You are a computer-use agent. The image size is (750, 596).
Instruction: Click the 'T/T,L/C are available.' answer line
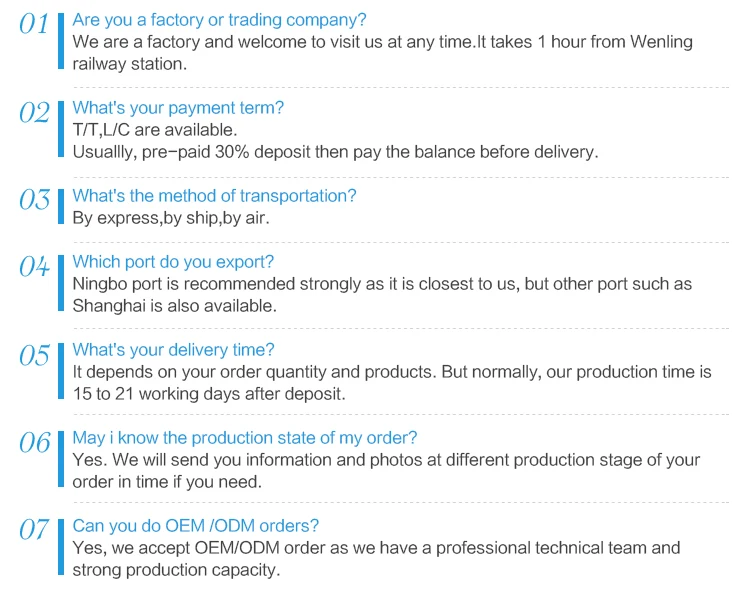coord(155,130)
